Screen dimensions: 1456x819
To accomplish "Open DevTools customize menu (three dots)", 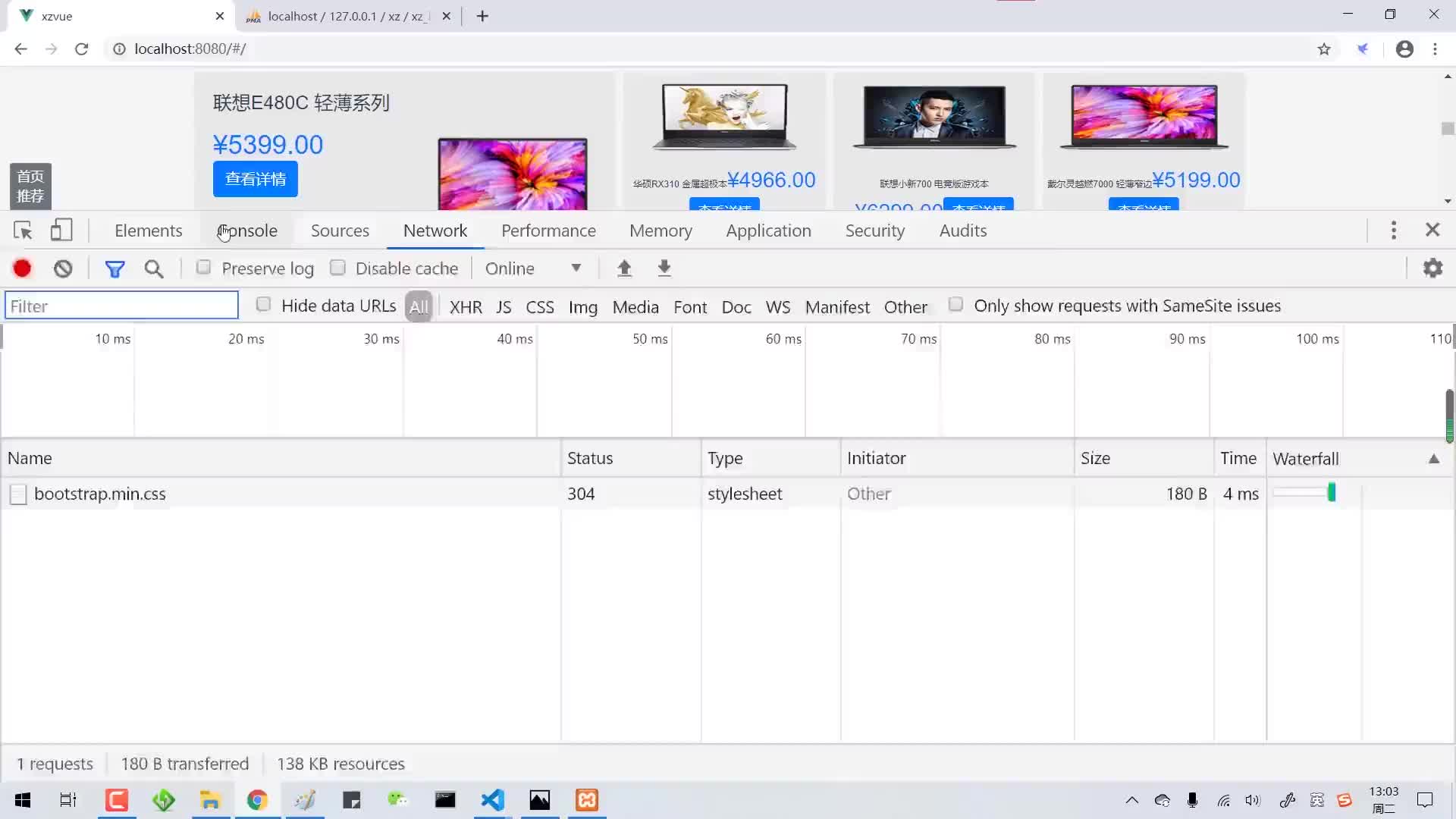I will pos(1393,230).
